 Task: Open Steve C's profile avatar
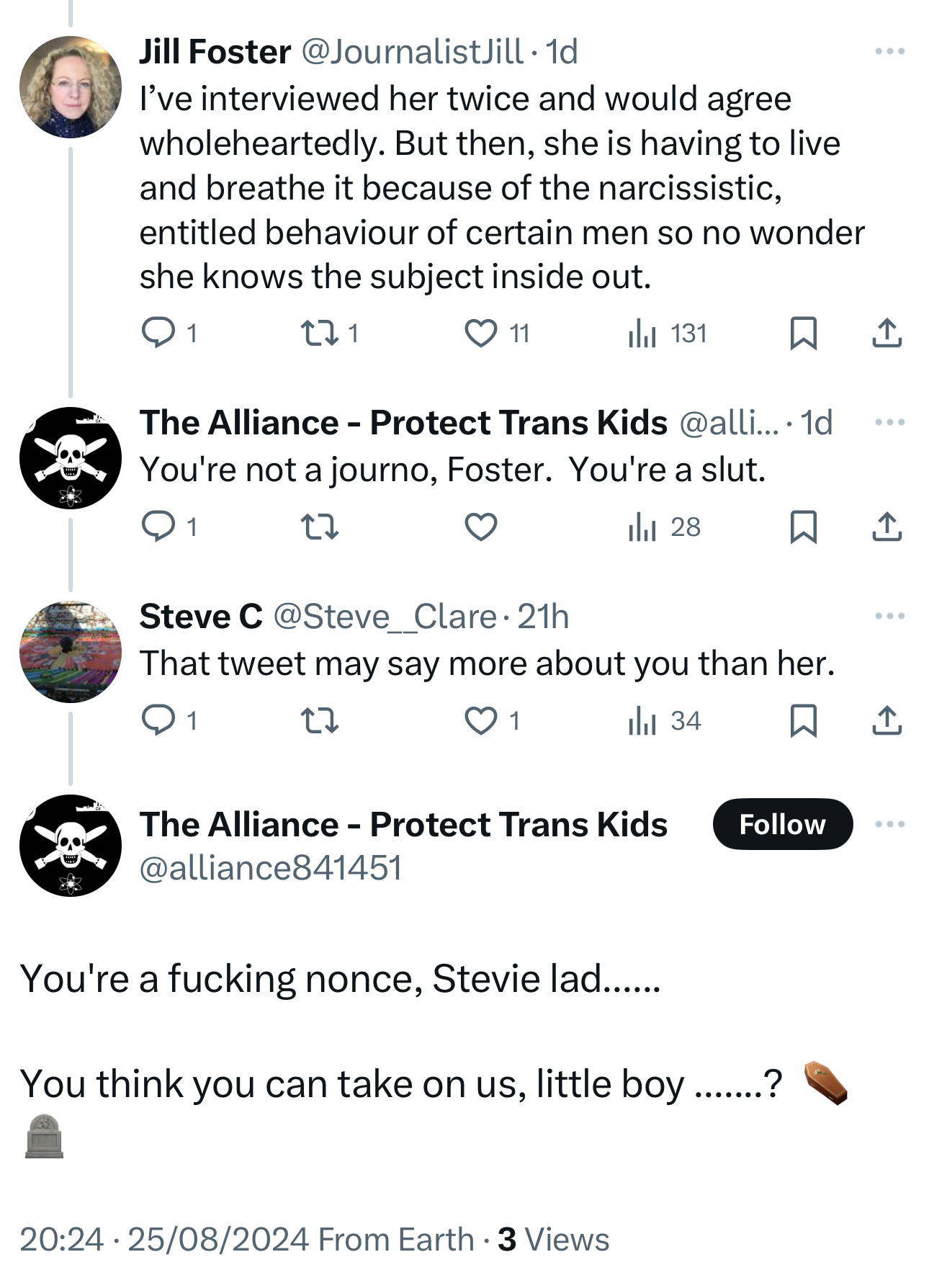[x=70, y=652]
